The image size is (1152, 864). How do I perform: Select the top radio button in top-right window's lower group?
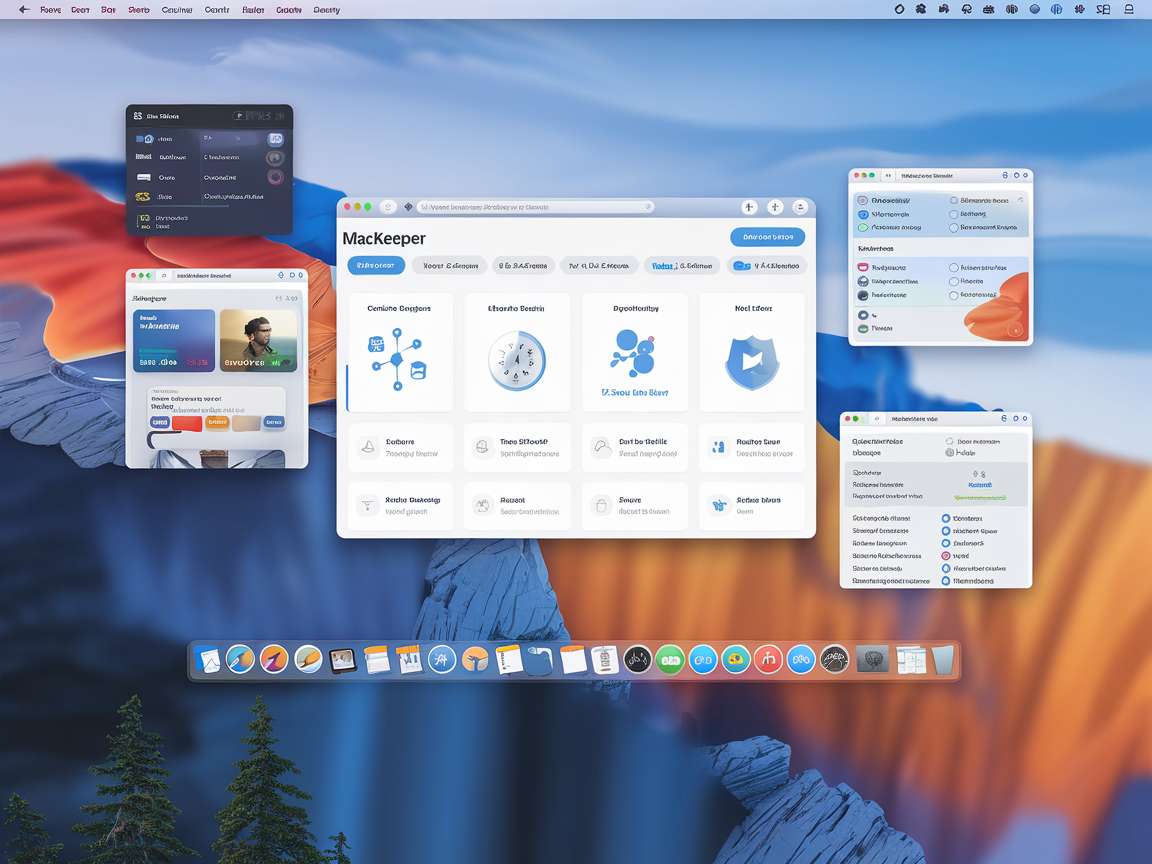[954, 267]
